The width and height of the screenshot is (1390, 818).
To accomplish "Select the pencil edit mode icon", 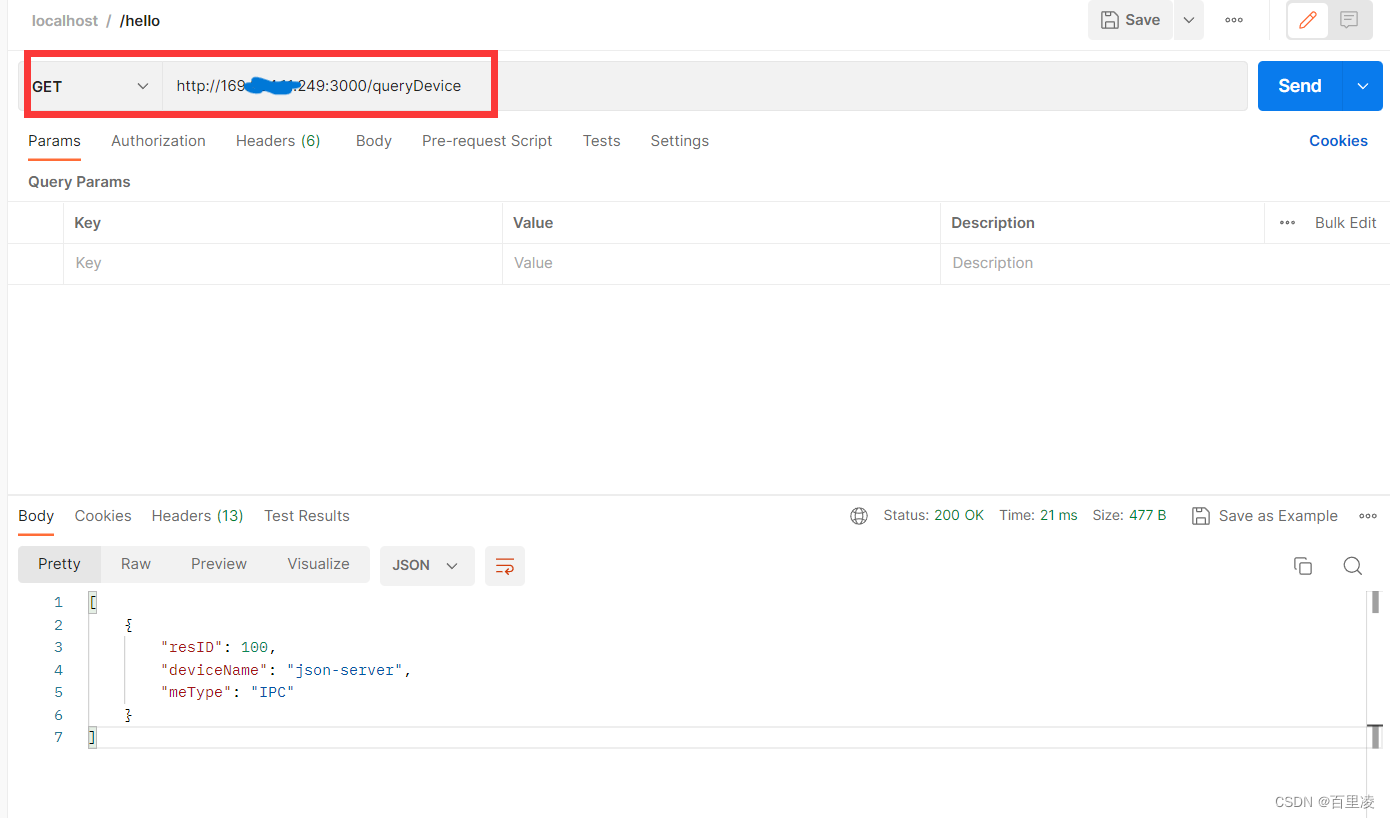I will click(x=1307, y=20).
